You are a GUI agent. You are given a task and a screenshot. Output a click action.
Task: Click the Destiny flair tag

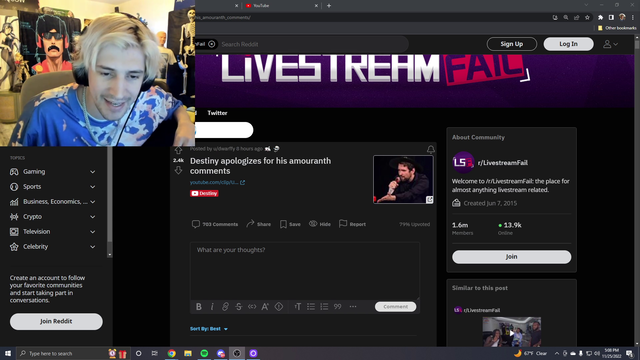204,193
